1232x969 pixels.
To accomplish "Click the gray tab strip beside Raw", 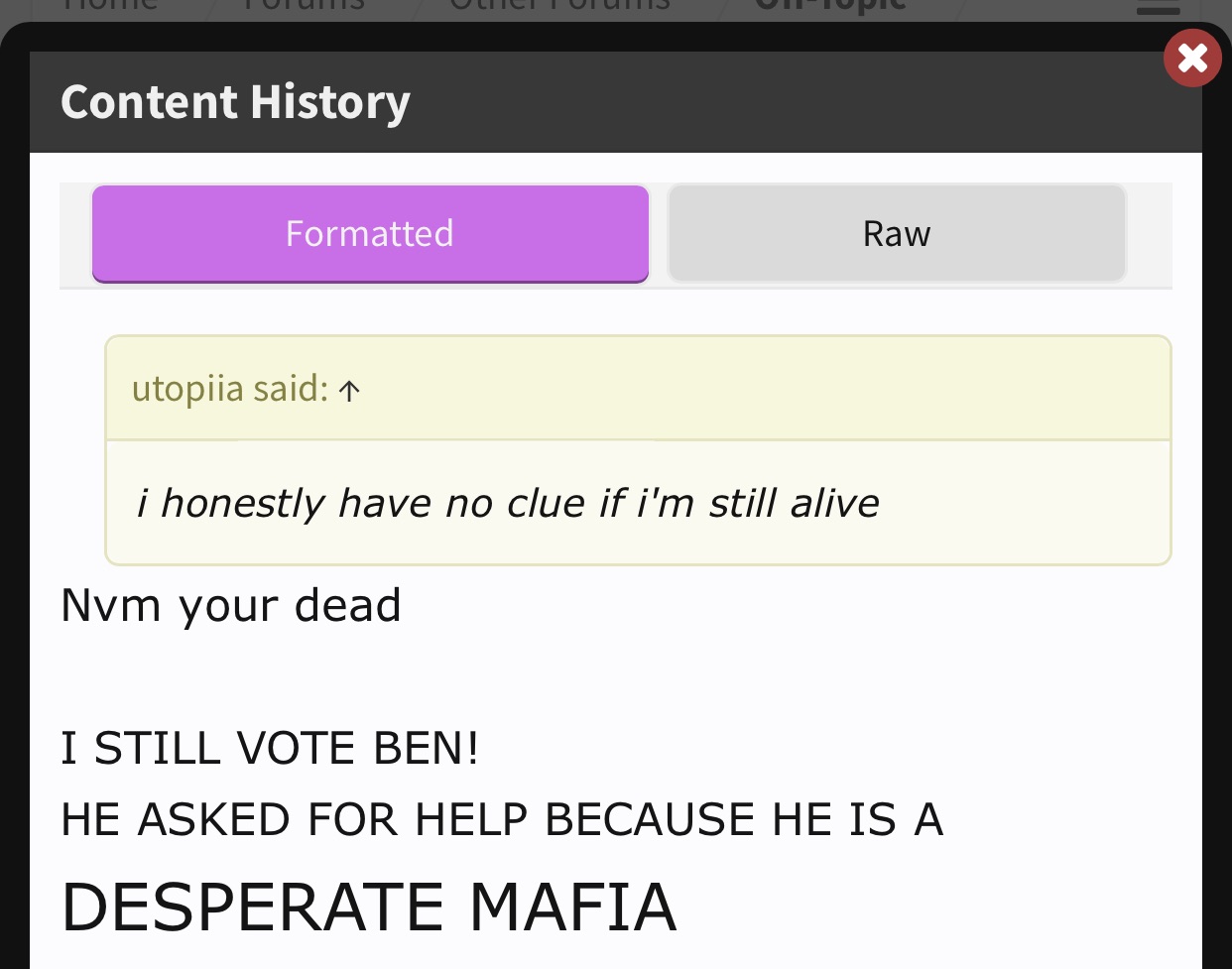I will pyautogui.click(x=1149, y=234).
